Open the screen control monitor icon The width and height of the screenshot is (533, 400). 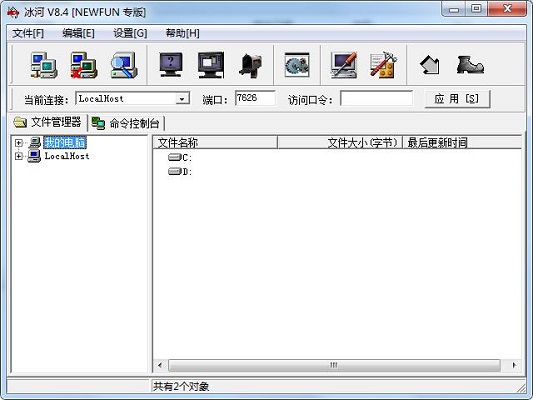[211, 65]
